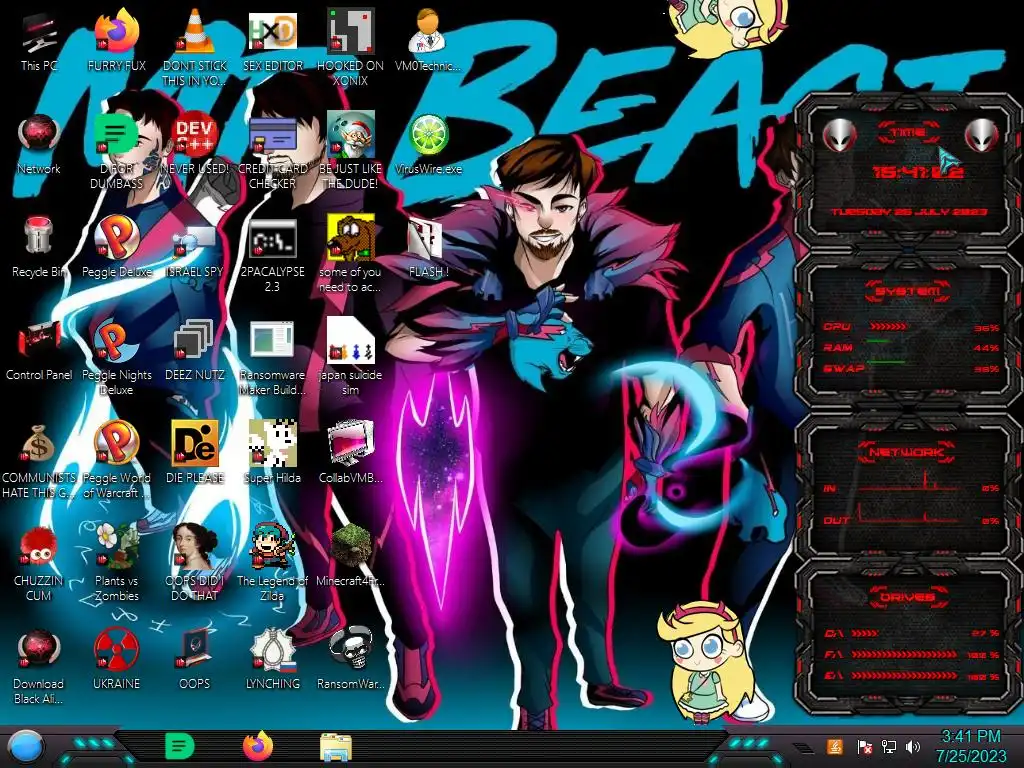Click the Java update tray icon

click(835, 746)
